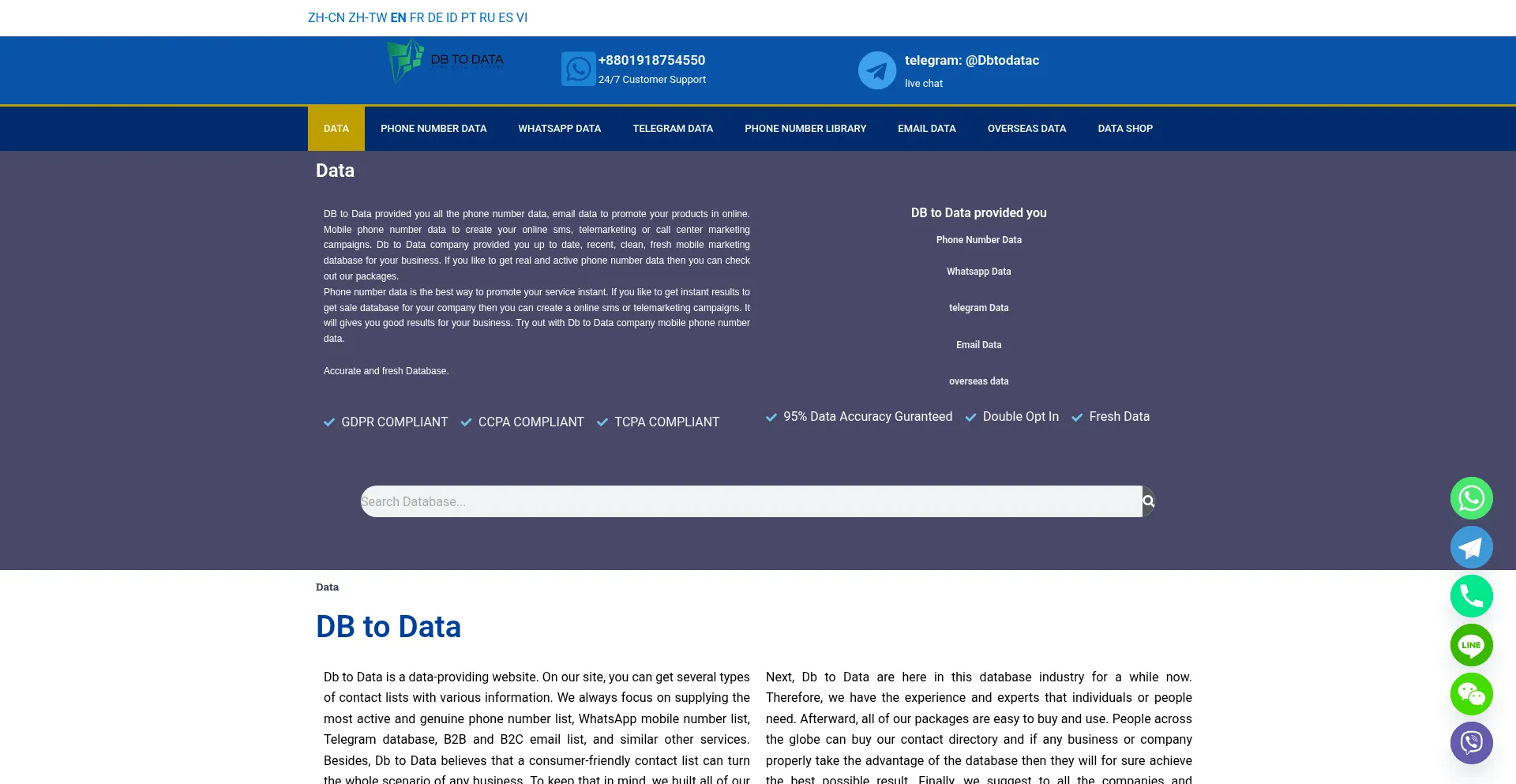The width and height of the screenshot is (1516, 784).
Task: Switch language to ZH-CN
Action: 326,17
